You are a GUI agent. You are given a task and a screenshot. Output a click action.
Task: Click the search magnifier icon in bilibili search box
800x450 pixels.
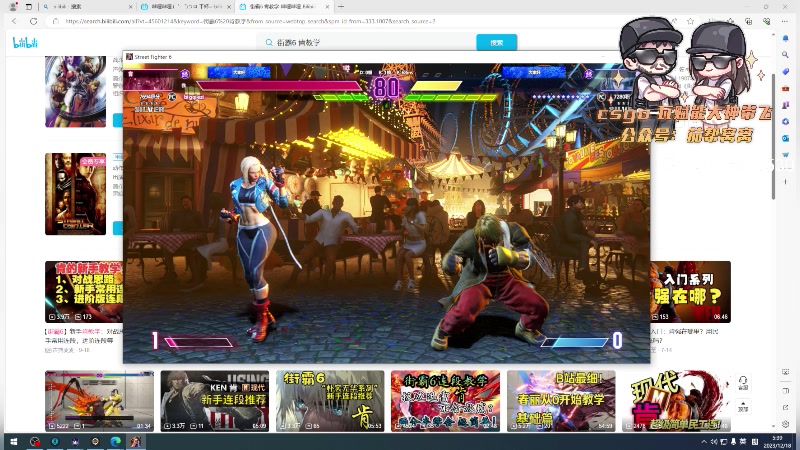coord(269,43)
